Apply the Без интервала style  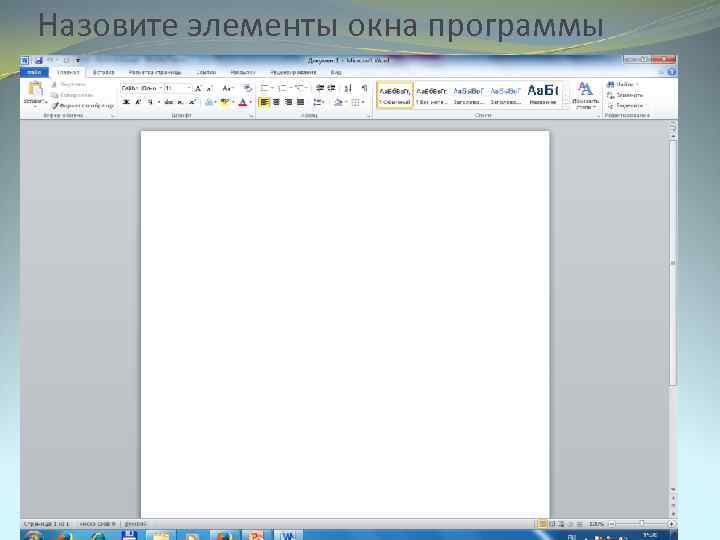[x=431, y=95]
